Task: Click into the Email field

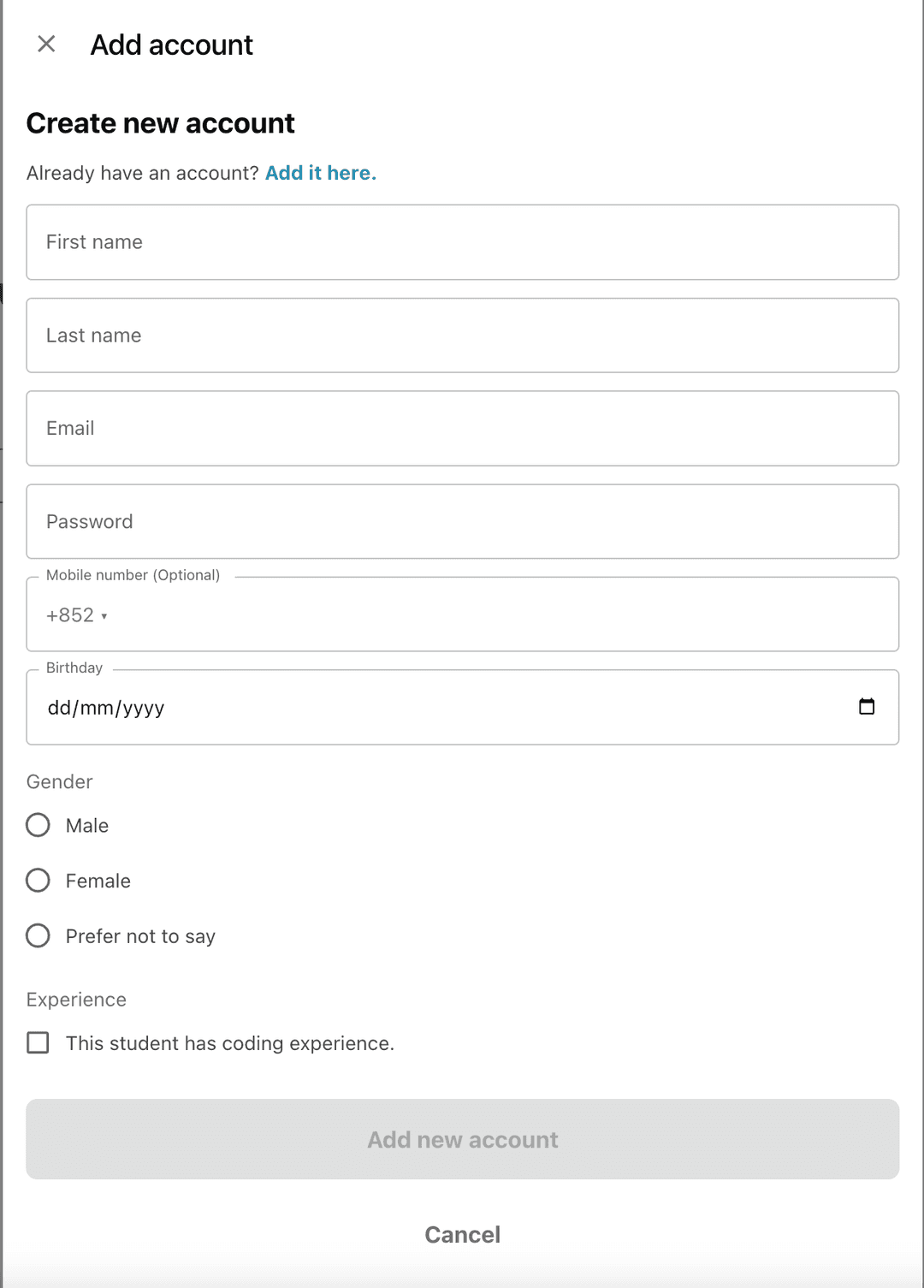Action: [x=462, y=429]
